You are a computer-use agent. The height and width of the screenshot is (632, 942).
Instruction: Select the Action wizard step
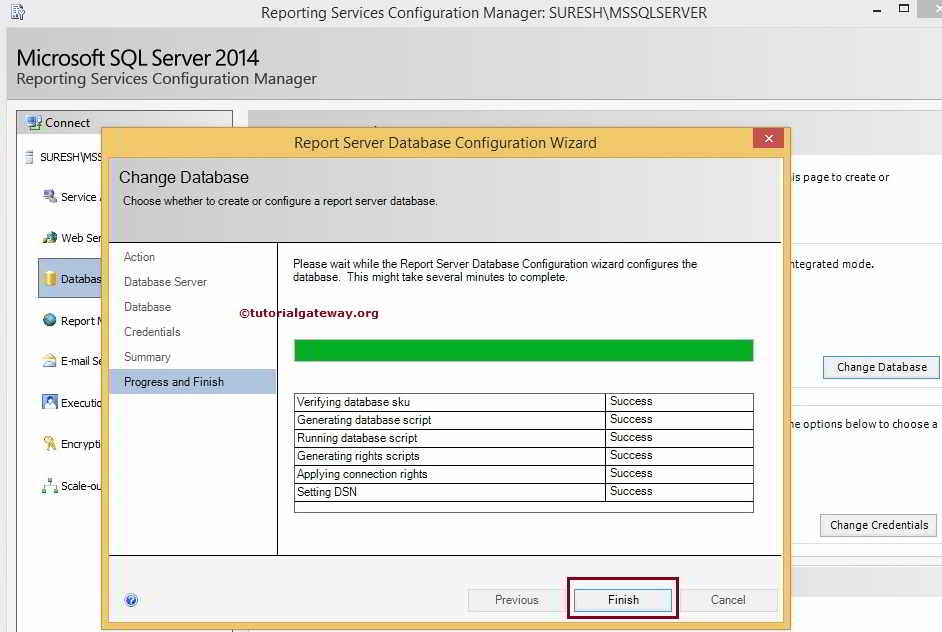[139, 257]
